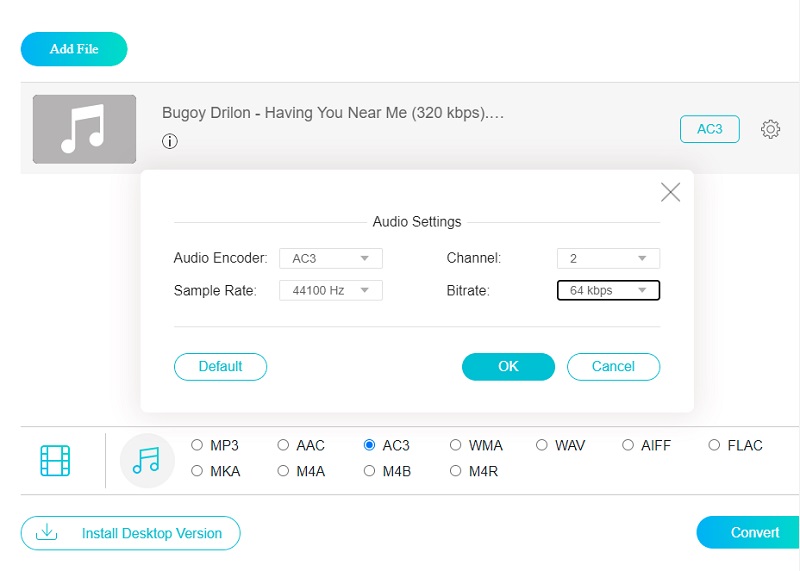The image size is (800, 571).
Task: Select the audio format music note icon
Action: pyautogui.click(x=146, y=460)
